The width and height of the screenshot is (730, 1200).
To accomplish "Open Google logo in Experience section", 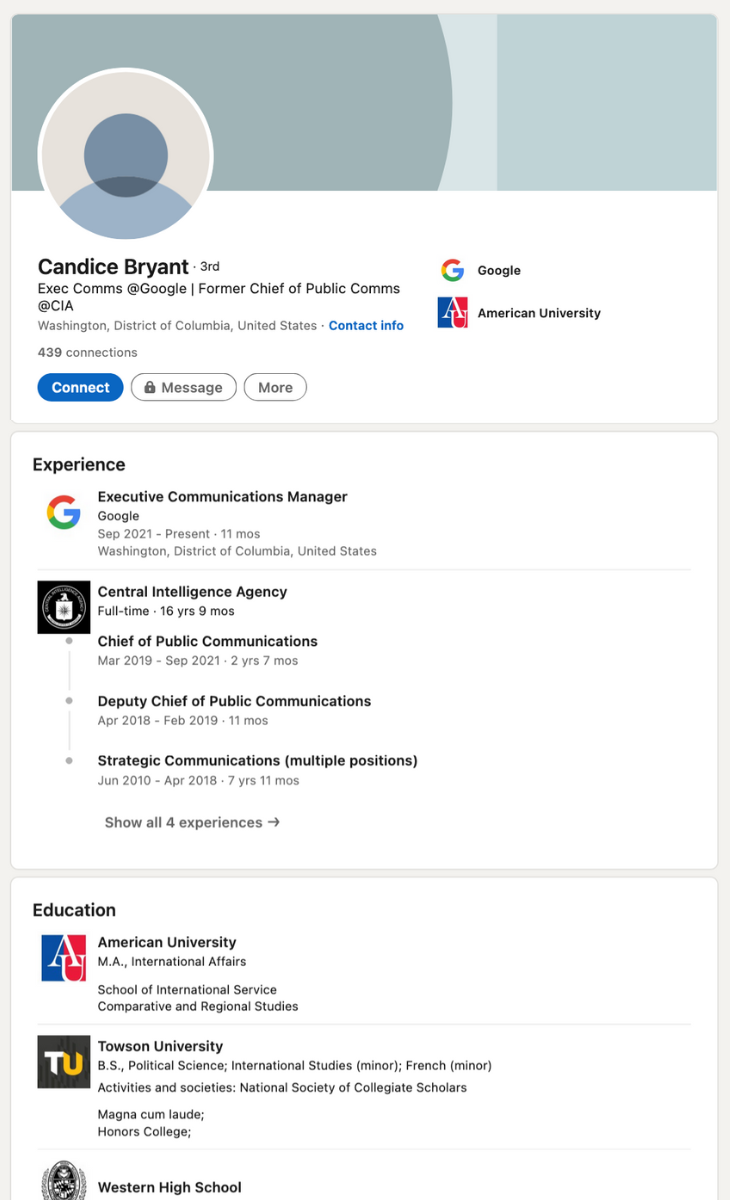I will 64,513.
